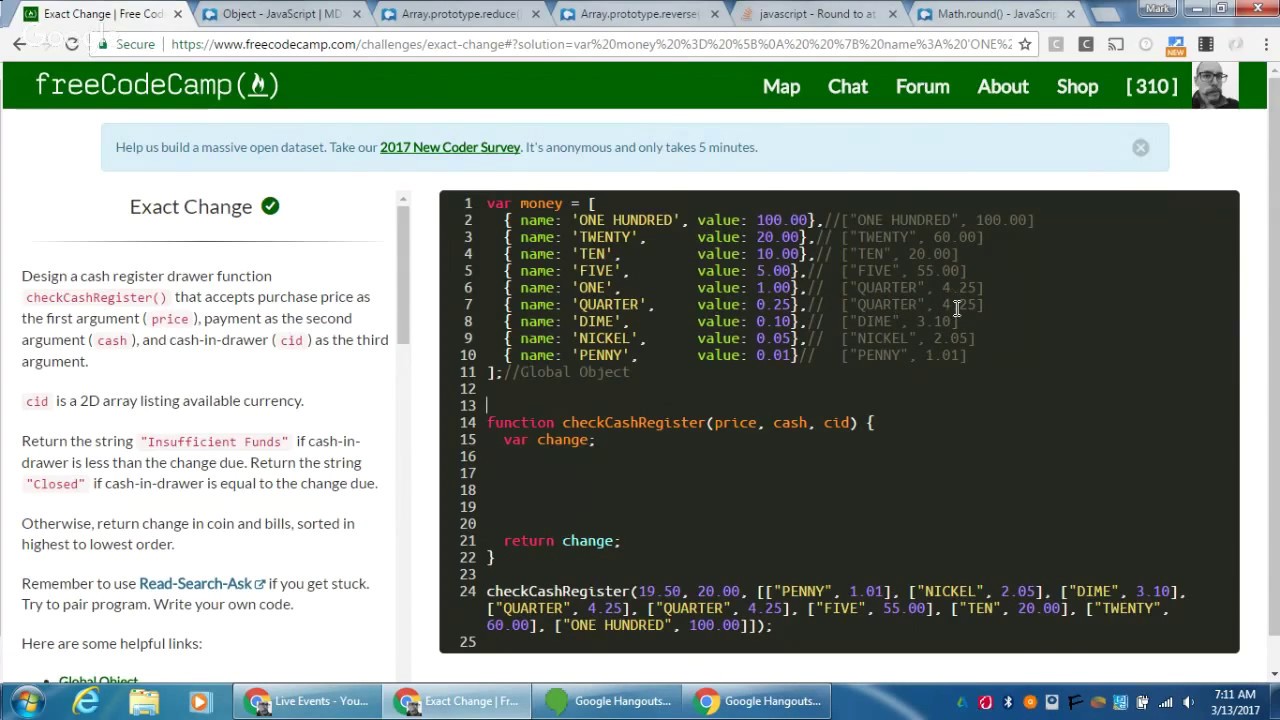Open the About menu item
The image size is (1280, 720).
coord(1003,86)
